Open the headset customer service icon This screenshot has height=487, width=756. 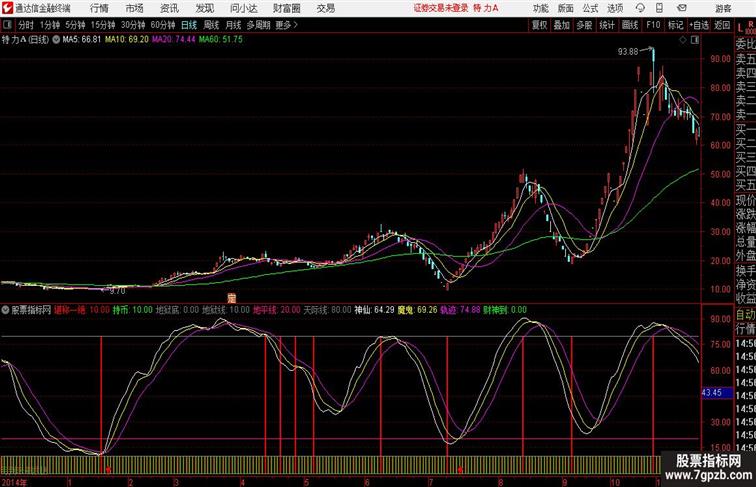(640, 8)
